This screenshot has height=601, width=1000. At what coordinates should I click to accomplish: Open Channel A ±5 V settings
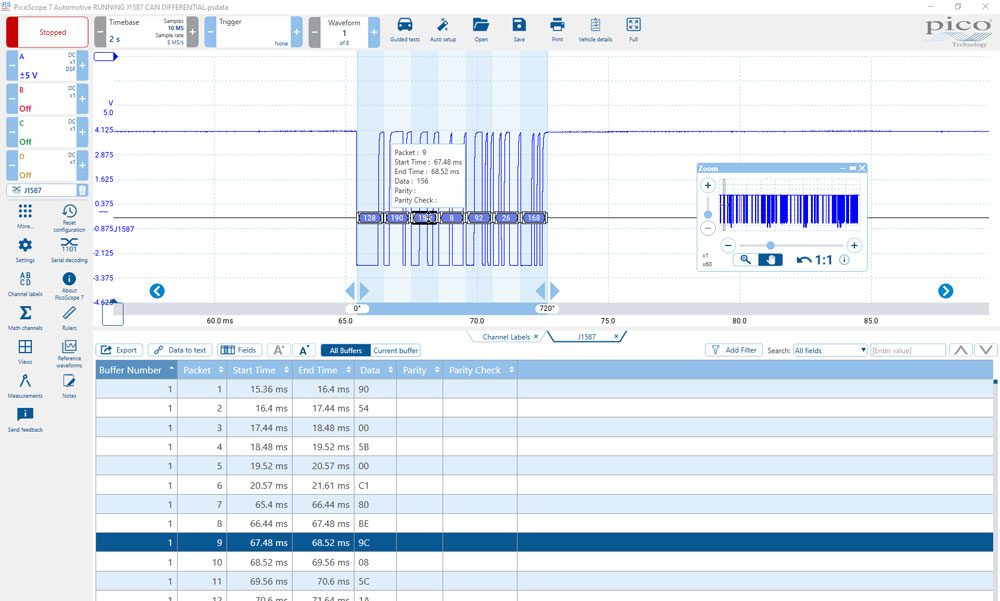[47, 65]
